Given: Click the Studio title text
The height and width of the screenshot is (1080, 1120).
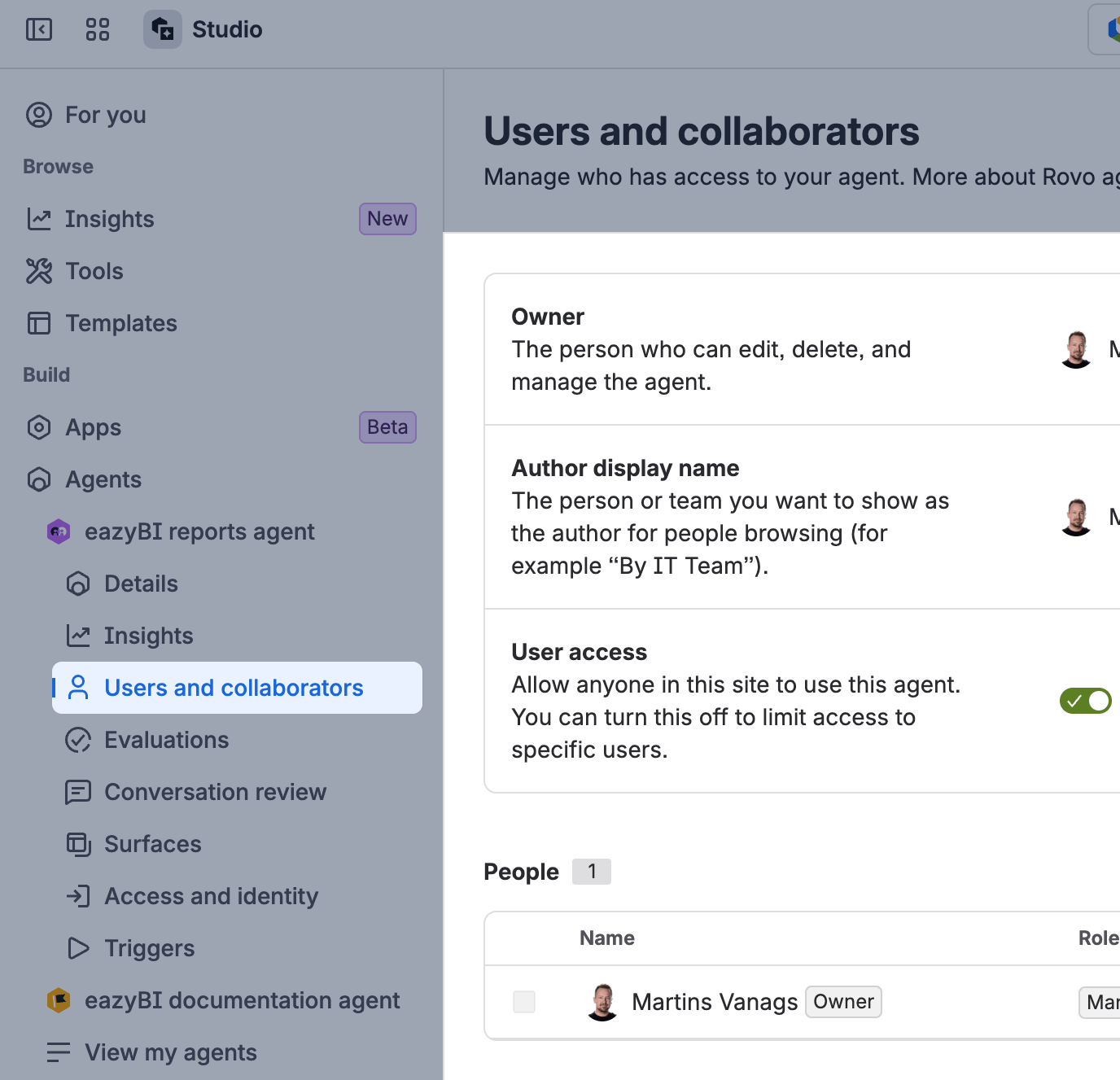Looking at the screenshot, I should 227,29.
